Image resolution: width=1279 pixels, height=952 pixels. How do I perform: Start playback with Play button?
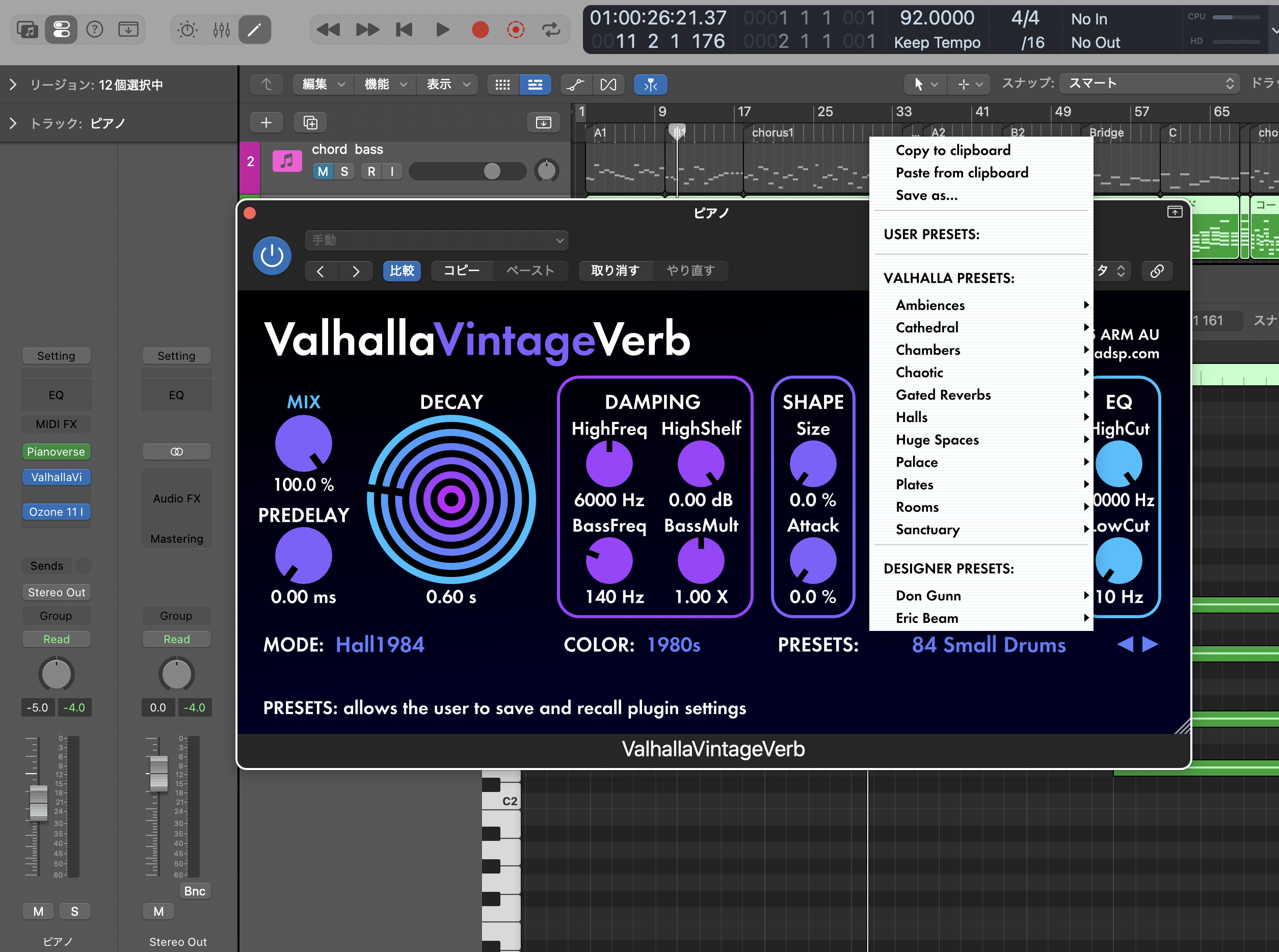[442, 30]
